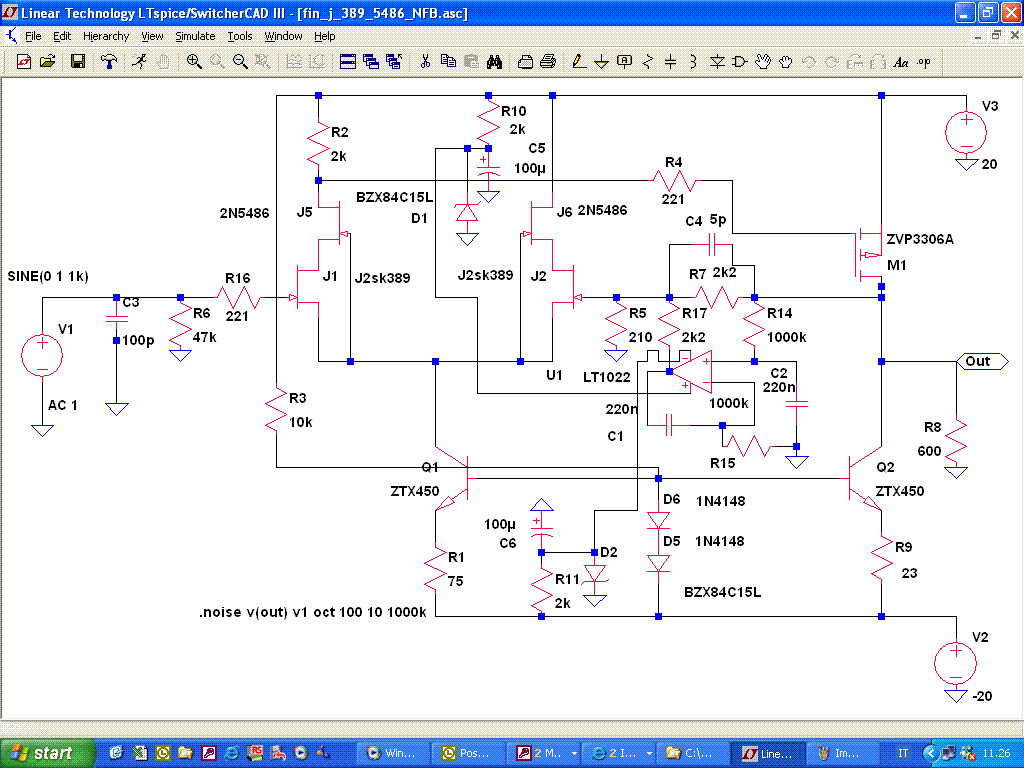Click the Copy toolbar icon
1024x768 pixels.
click(x=448, y=61)
